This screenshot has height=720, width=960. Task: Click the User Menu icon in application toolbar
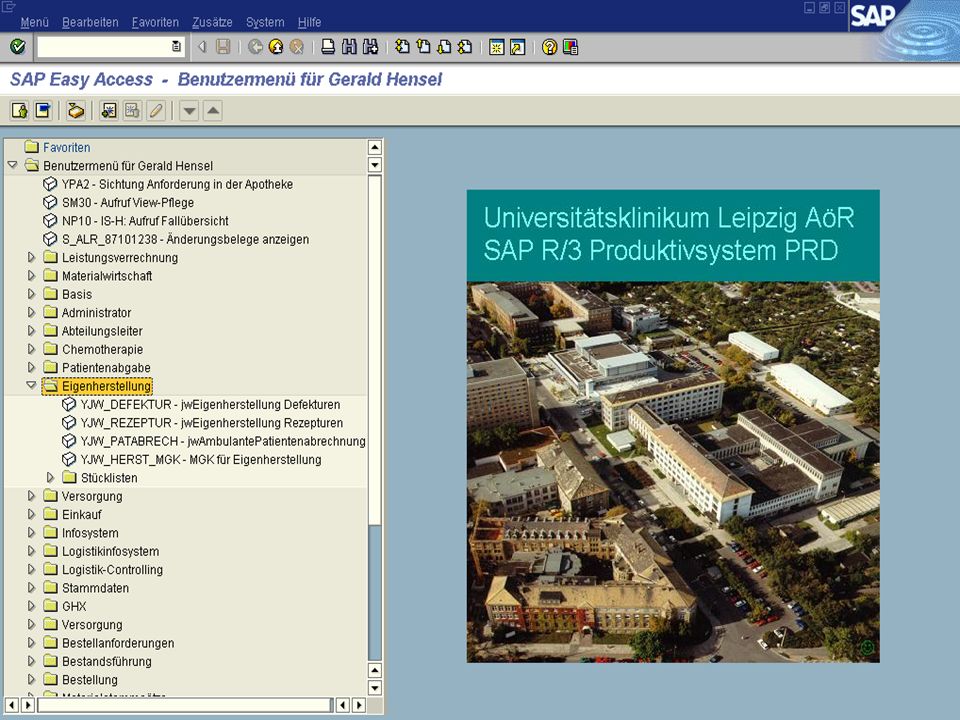(20, 111)
